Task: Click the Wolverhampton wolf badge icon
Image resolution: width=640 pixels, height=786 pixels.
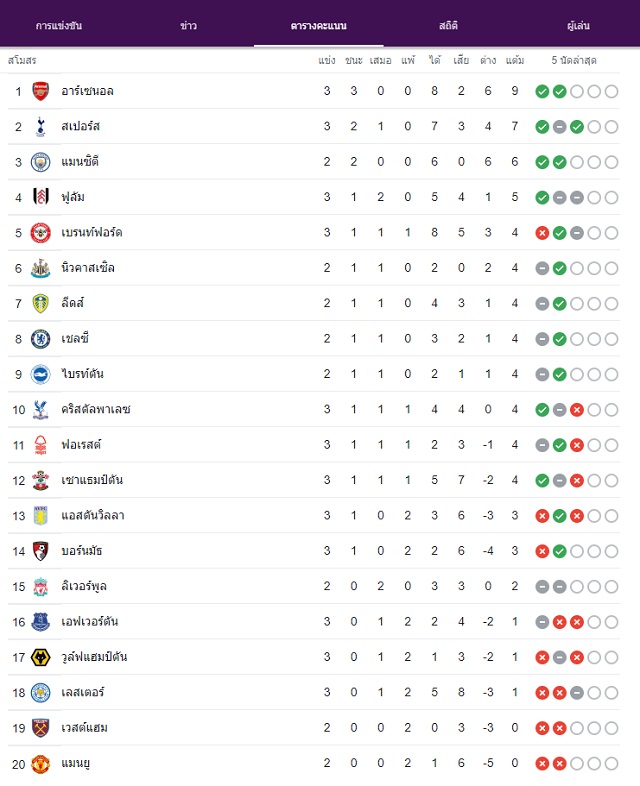Action: click(x=41, y=657)
